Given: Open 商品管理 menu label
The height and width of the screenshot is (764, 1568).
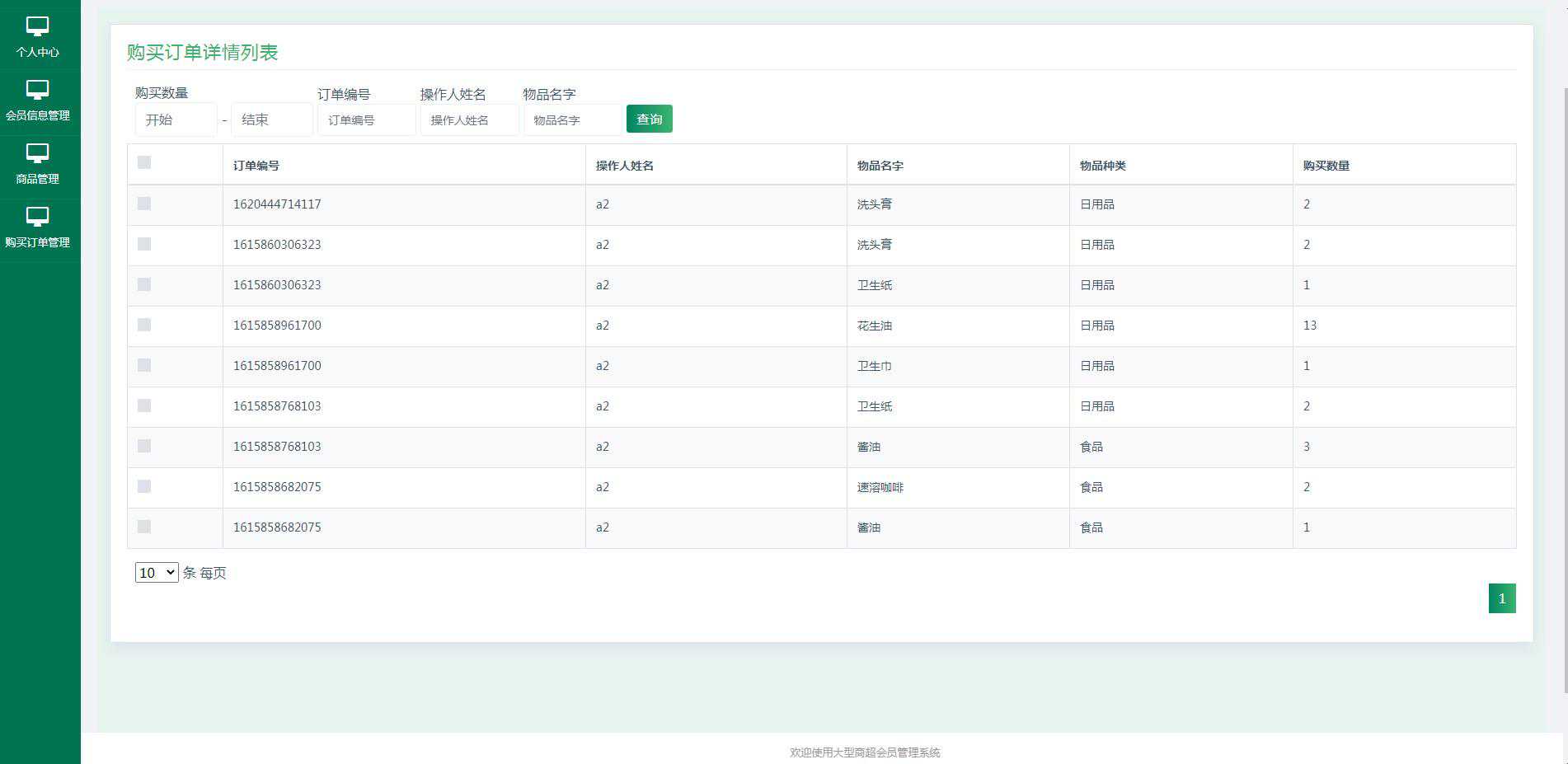Looking at the screenshot, I should (37, 179).
